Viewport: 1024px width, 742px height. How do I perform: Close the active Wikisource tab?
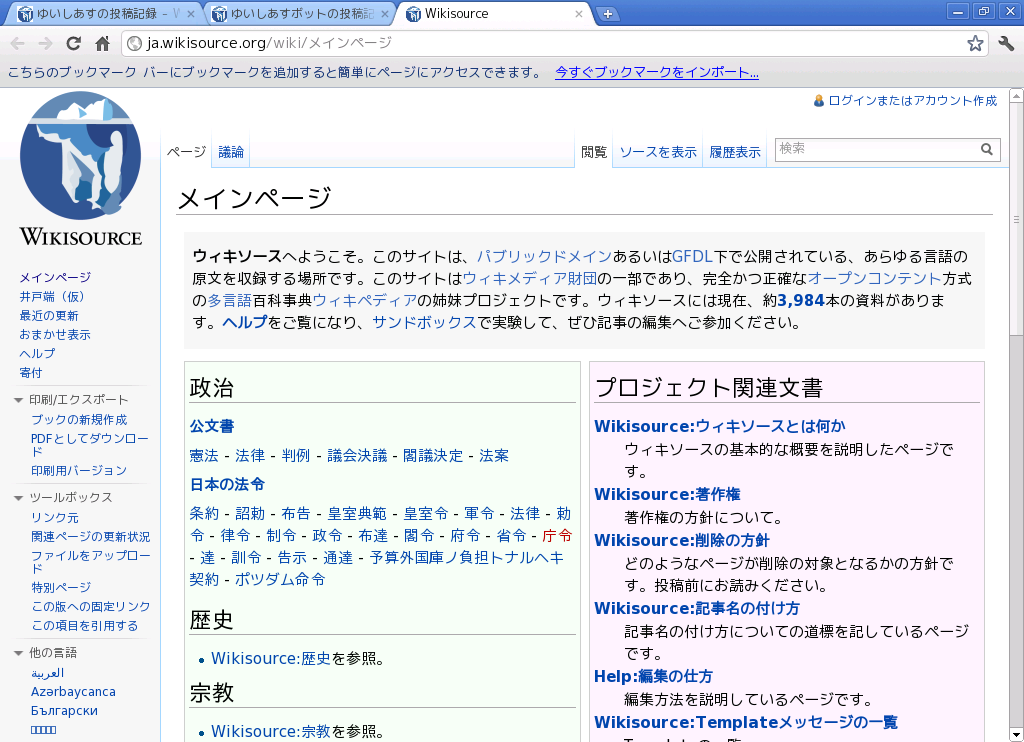click(579, 14)
